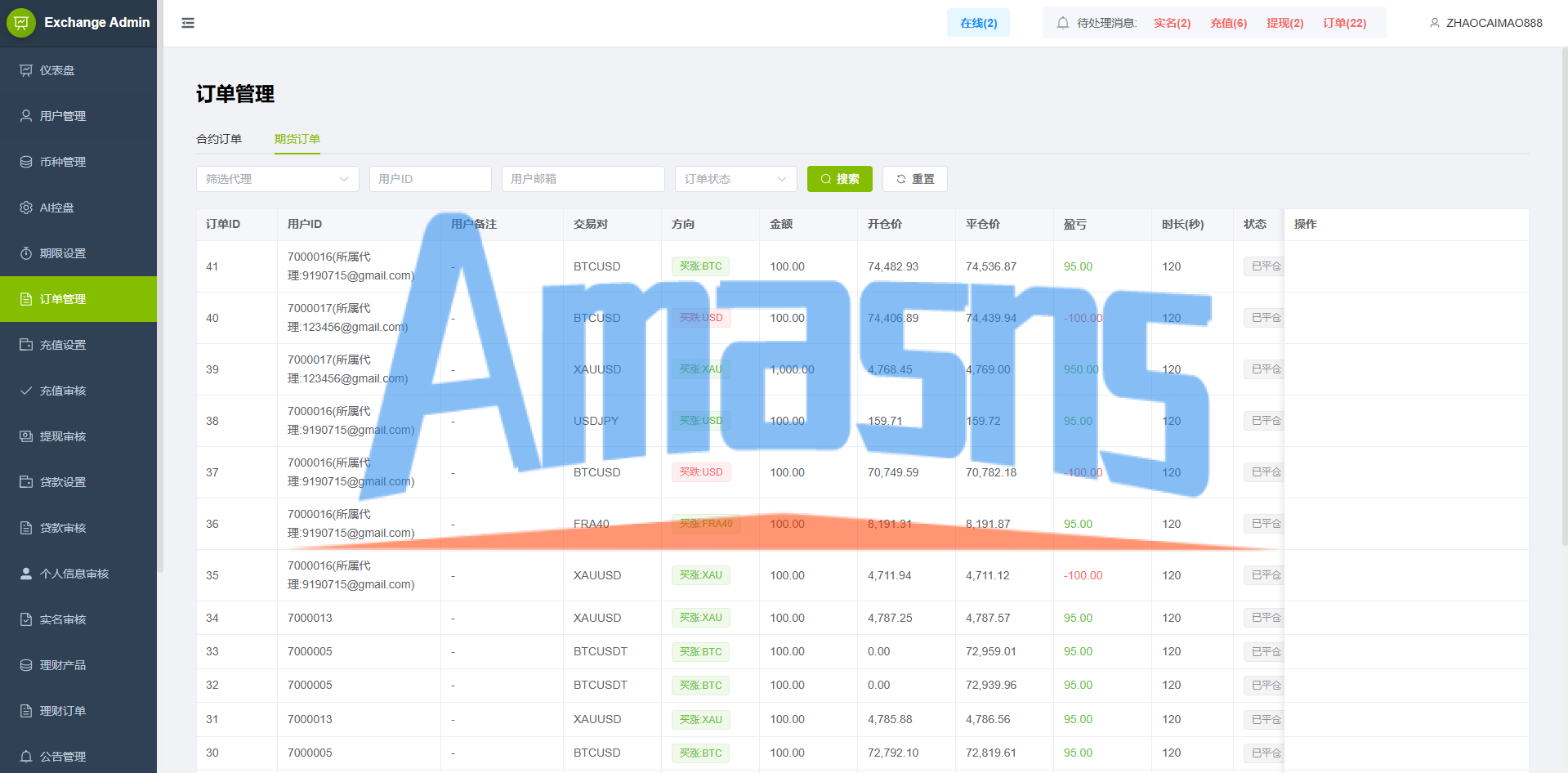
Task: Click the 用户邮箱 input field
Action: point(583,179)
